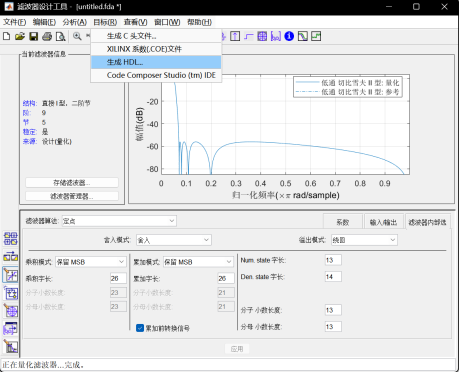
Task: Open the 舍入模式 dropdown
Action: click(x=174, y=240)
